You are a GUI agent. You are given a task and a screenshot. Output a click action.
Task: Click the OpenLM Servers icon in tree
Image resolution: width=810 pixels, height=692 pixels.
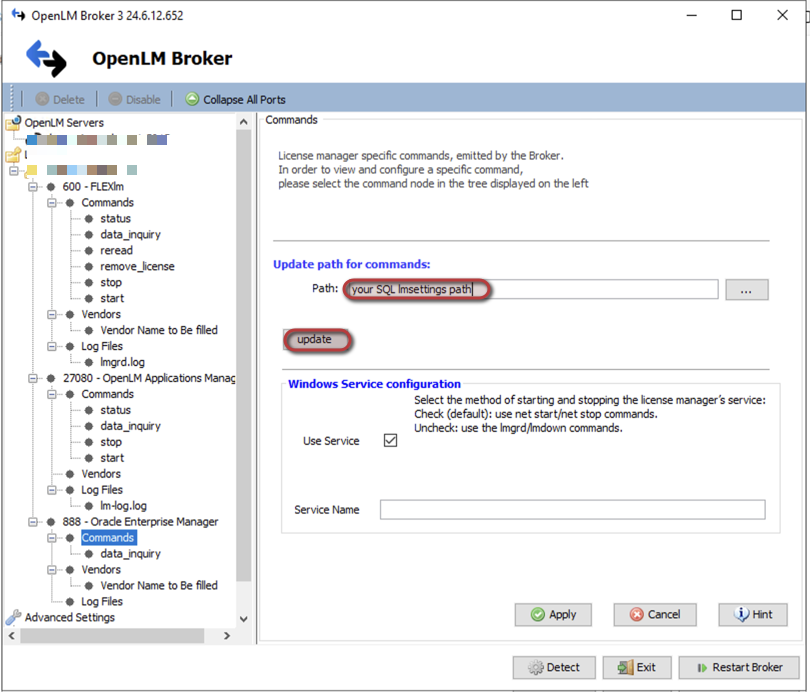[x=13, y=123]
